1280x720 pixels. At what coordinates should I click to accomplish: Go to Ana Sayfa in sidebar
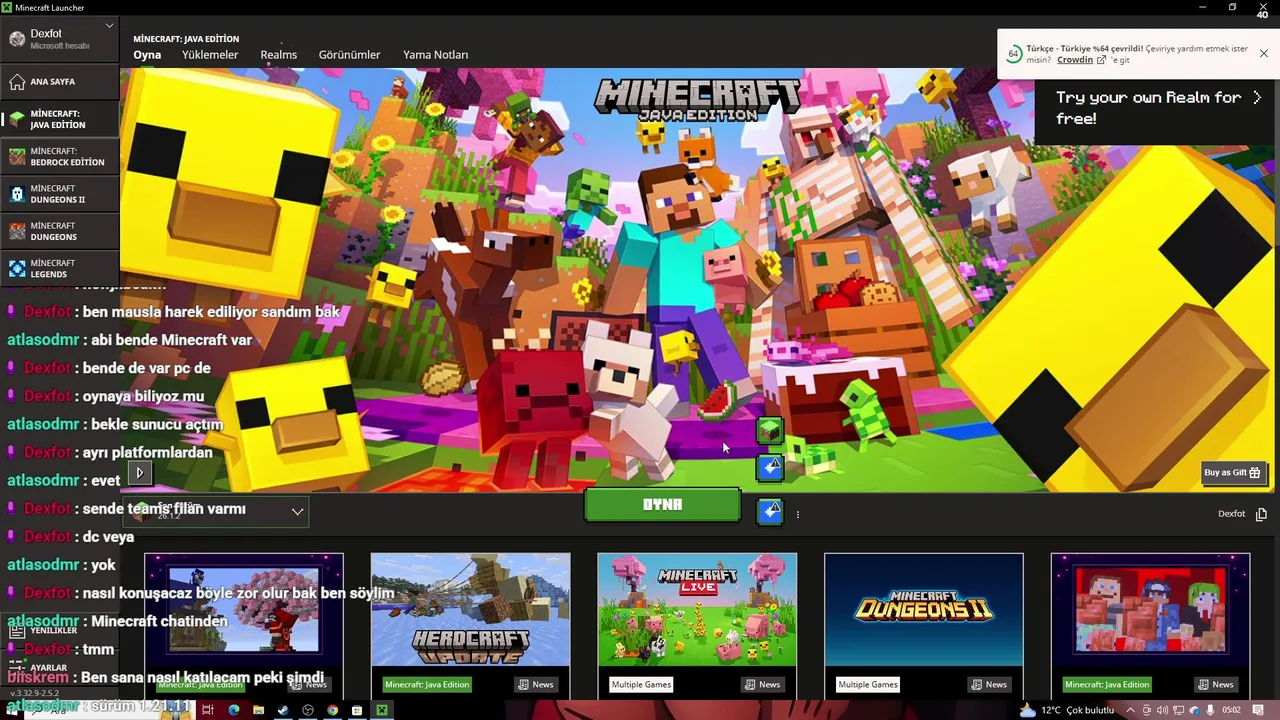pyautogui.click(x=60, y=81)
